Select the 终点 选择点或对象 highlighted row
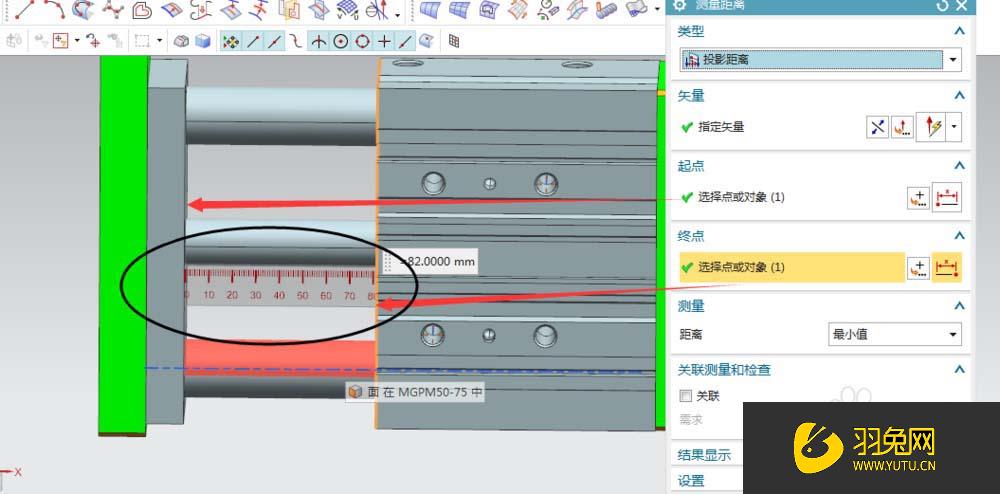The width and height of the screenshot is (1000, 494). point(790,268)
